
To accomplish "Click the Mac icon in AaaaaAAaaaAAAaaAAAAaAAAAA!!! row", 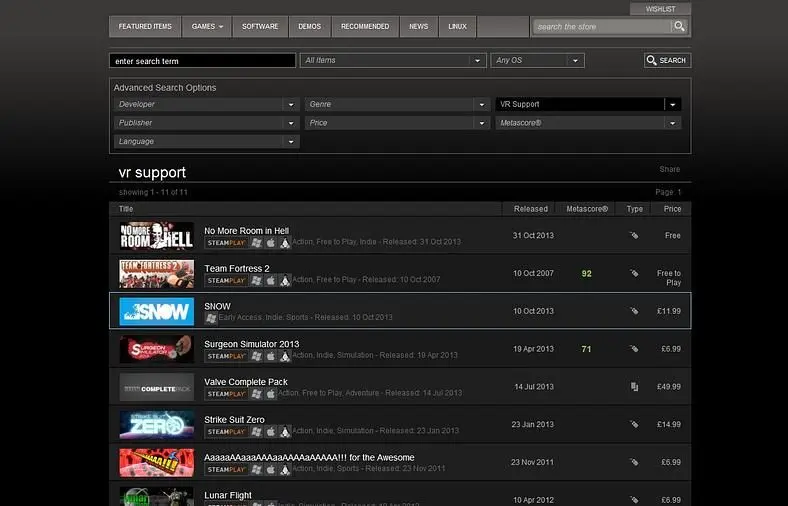I will coord(270,469).
